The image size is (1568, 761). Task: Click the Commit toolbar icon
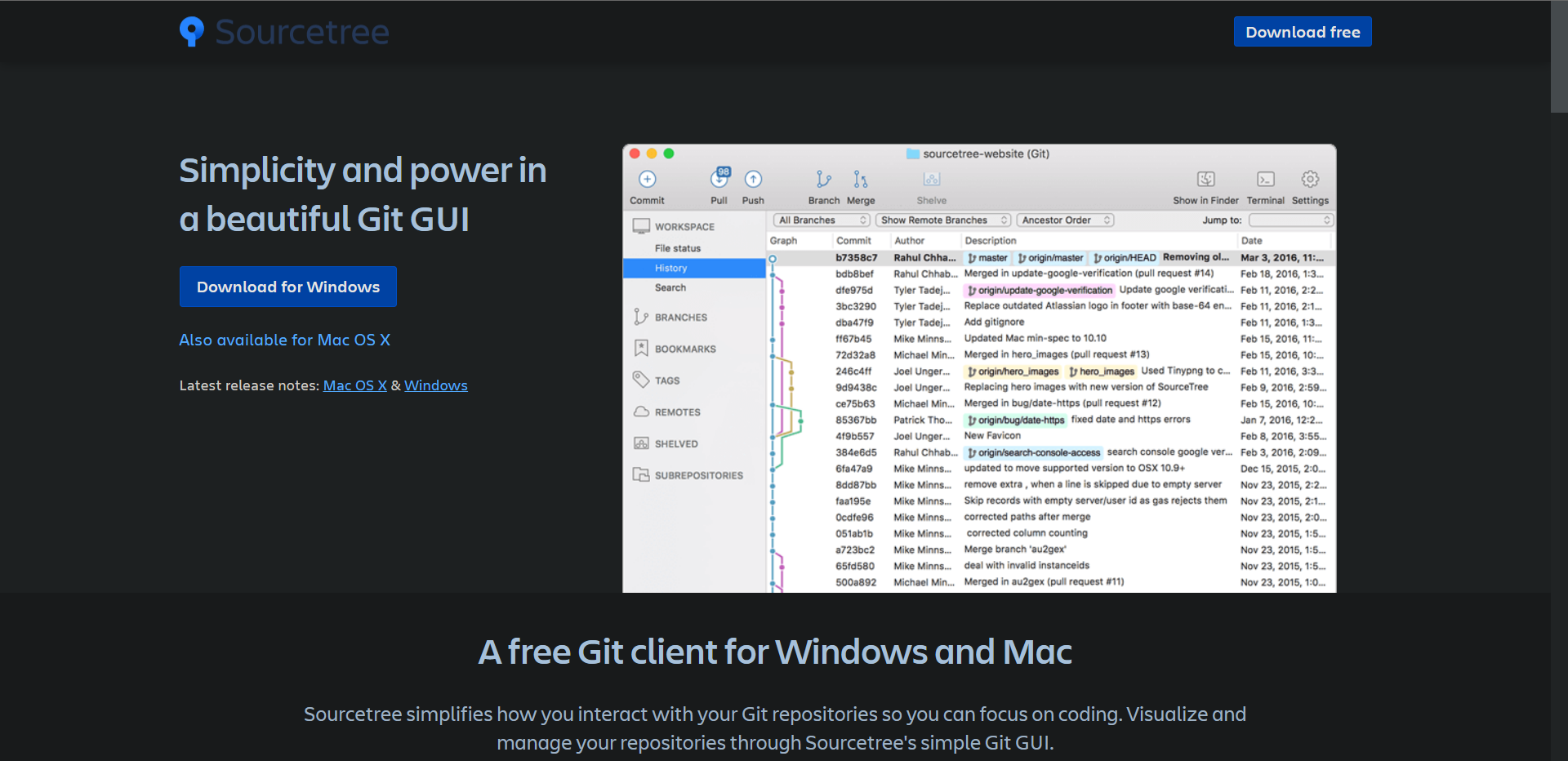tap(647, 179)
